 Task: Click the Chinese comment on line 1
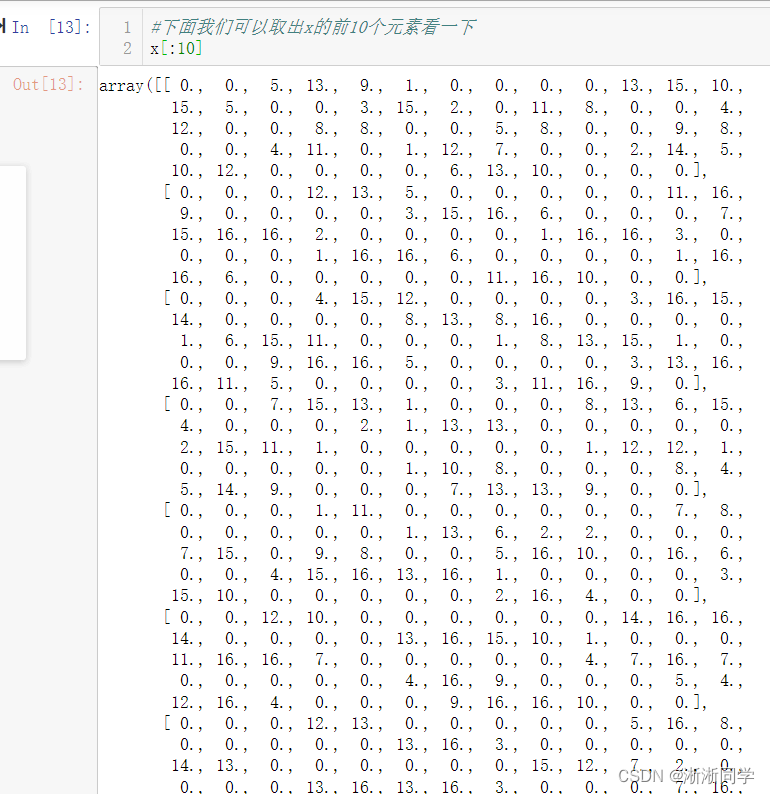tap(312, 27)
